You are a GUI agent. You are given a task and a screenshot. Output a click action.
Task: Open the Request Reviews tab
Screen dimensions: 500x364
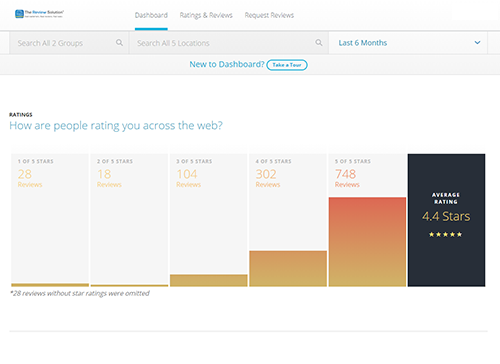coord(269,15)
